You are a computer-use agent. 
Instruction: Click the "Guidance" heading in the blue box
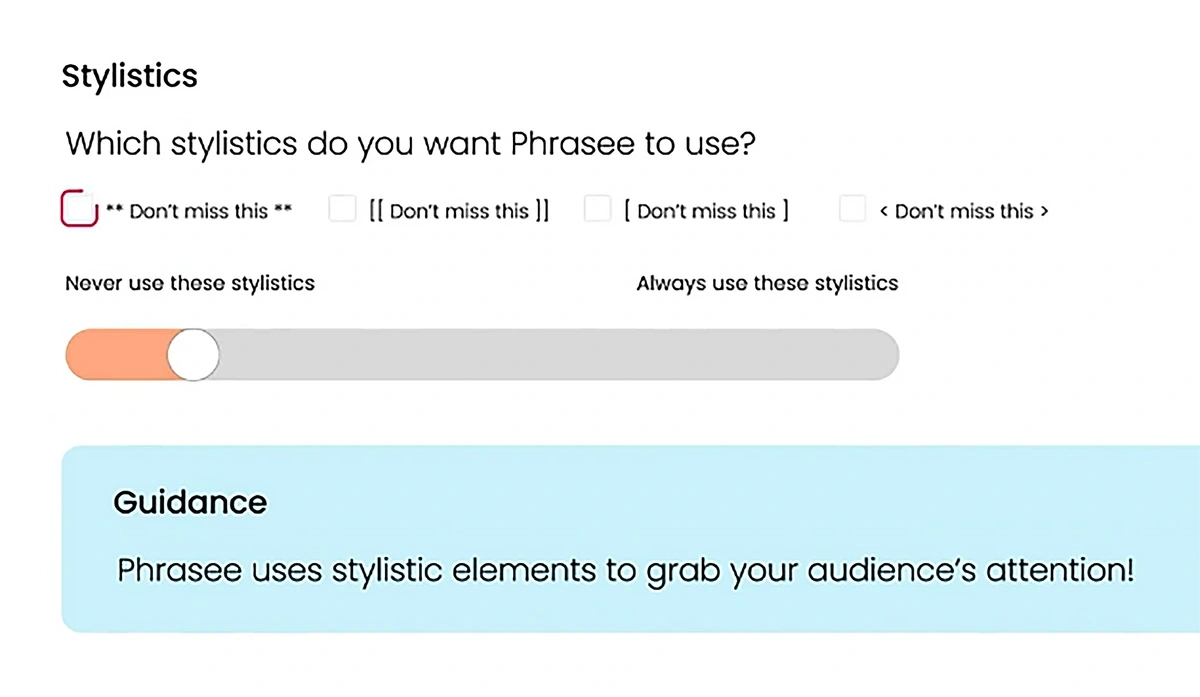(x=190, y=501)
